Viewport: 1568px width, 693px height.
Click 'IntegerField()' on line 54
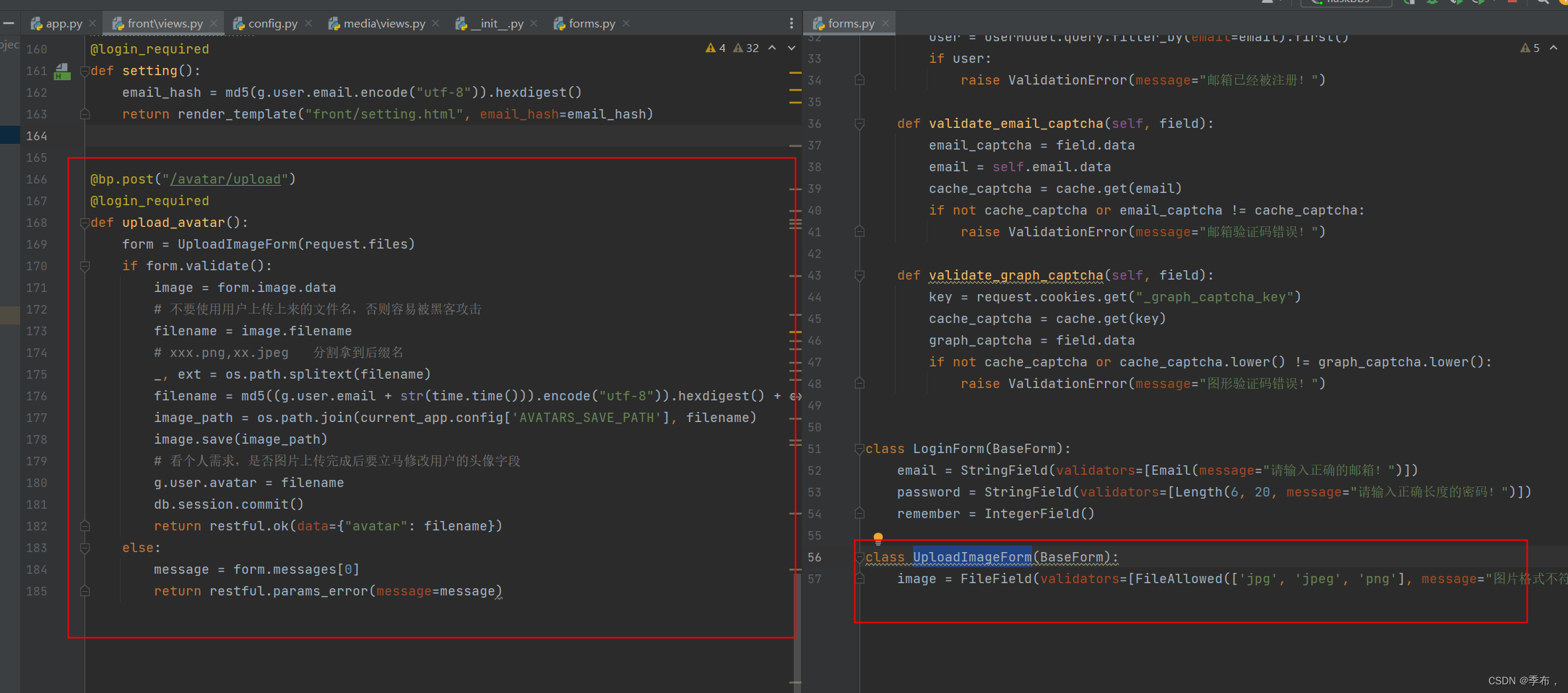click(1039, 514)
